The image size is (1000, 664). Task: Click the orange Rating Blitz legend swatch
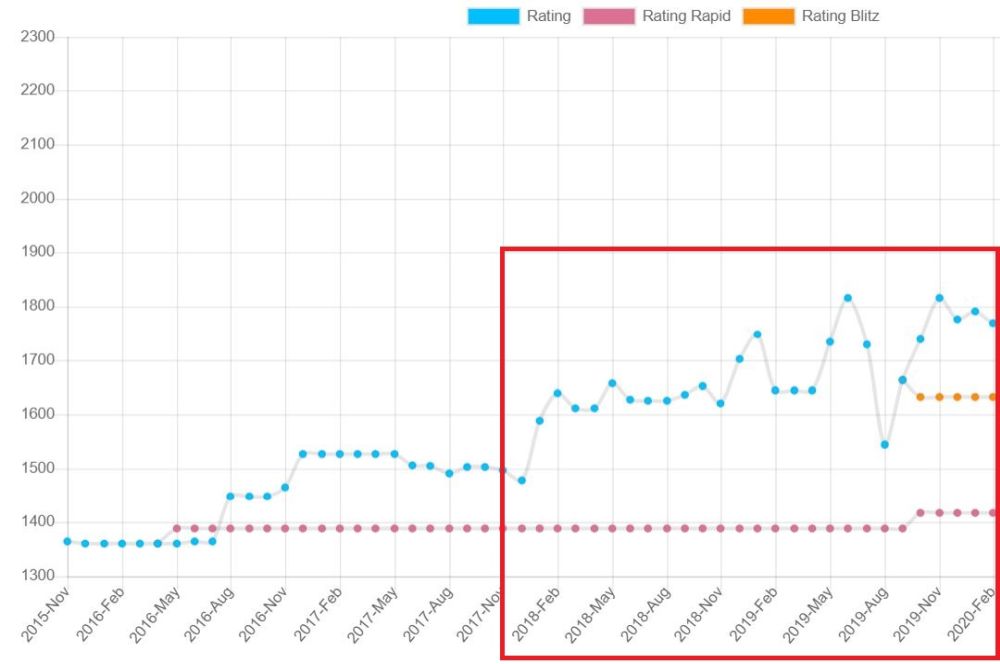(x=768, y=16)
